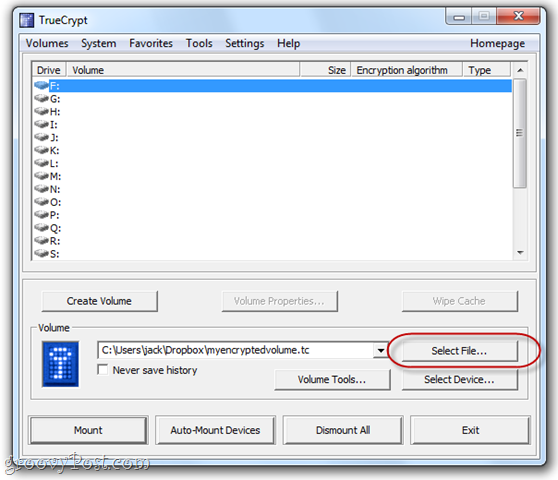This screenshot has height=480, width=558.
Task: Click the Size column header
Action: click(x=326, y=70)
